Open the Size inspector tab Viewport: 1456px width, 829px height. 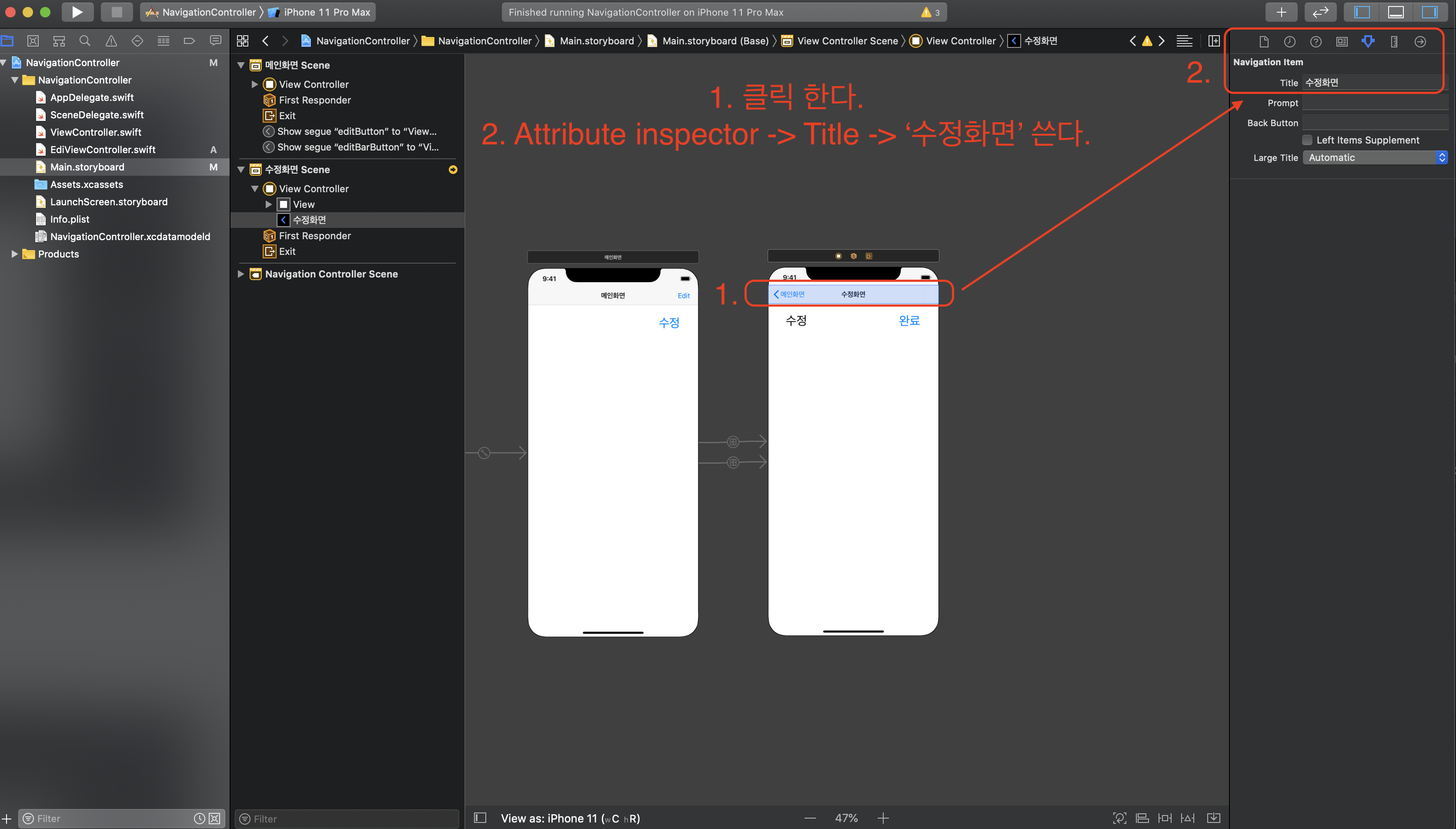click(x=1394, y=41)
